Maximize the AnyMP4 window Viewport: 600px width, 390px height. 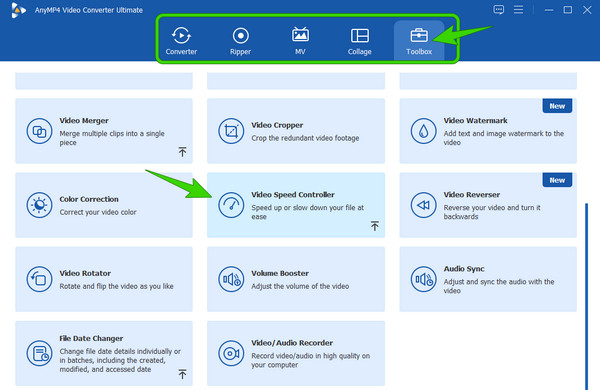(568, 10)
